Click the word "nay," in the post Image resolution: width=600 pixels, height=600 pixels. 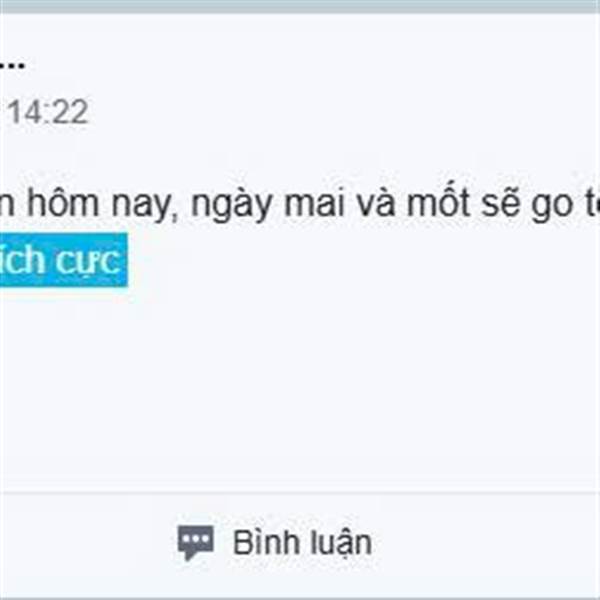[145, 206]
